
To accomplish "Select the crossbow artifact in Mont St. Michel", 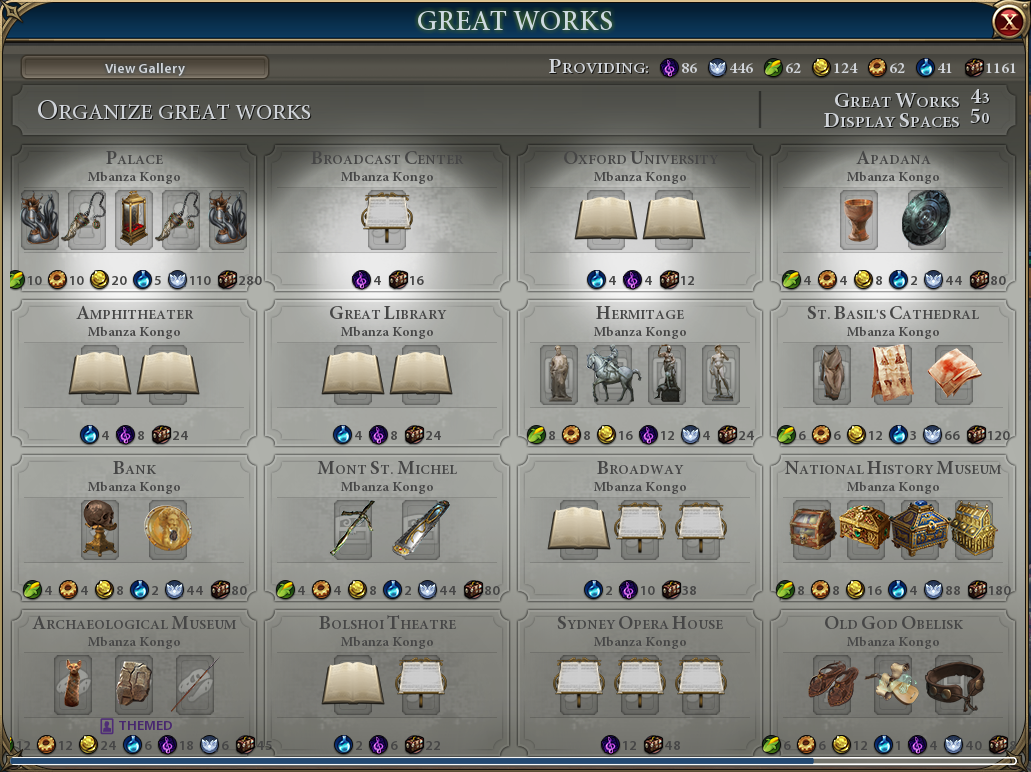I will click(353, 529).
